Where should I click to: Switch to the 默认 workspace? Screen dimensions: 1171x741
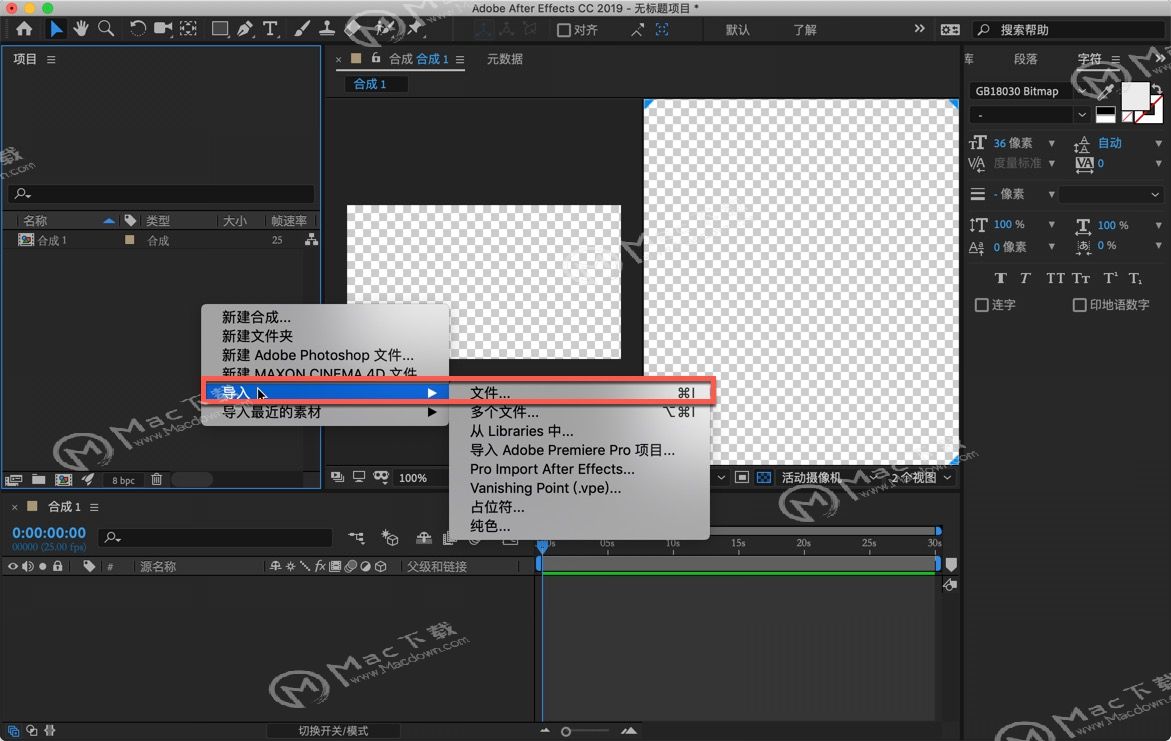pos(738,30)
